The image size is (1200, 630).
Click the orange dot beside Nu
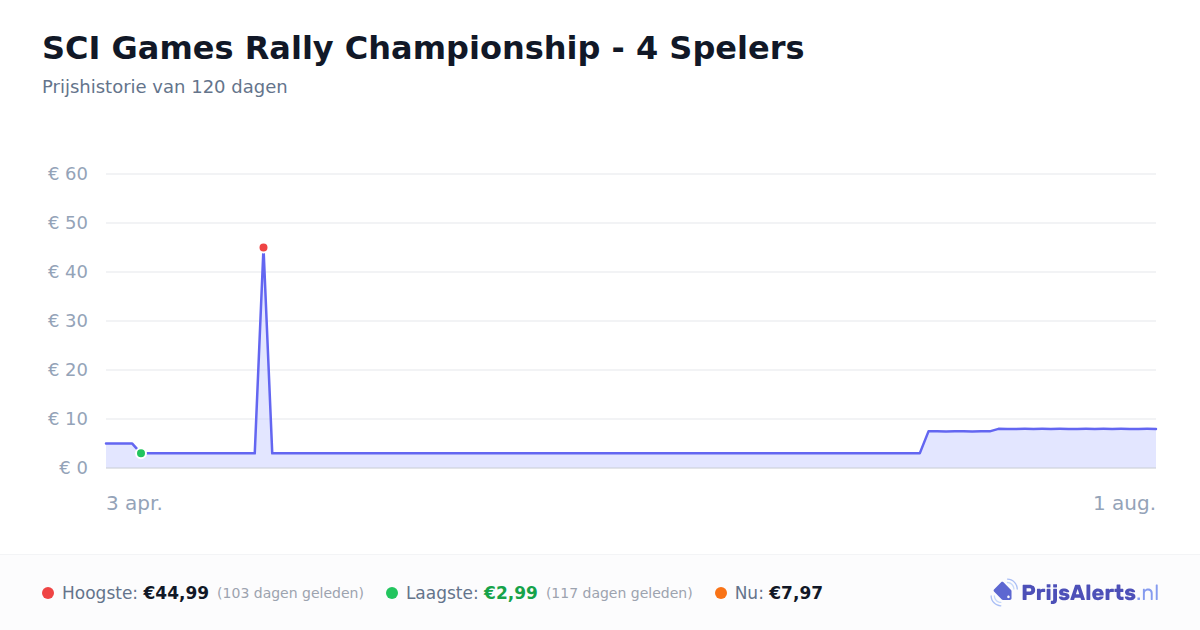(721, 593)
